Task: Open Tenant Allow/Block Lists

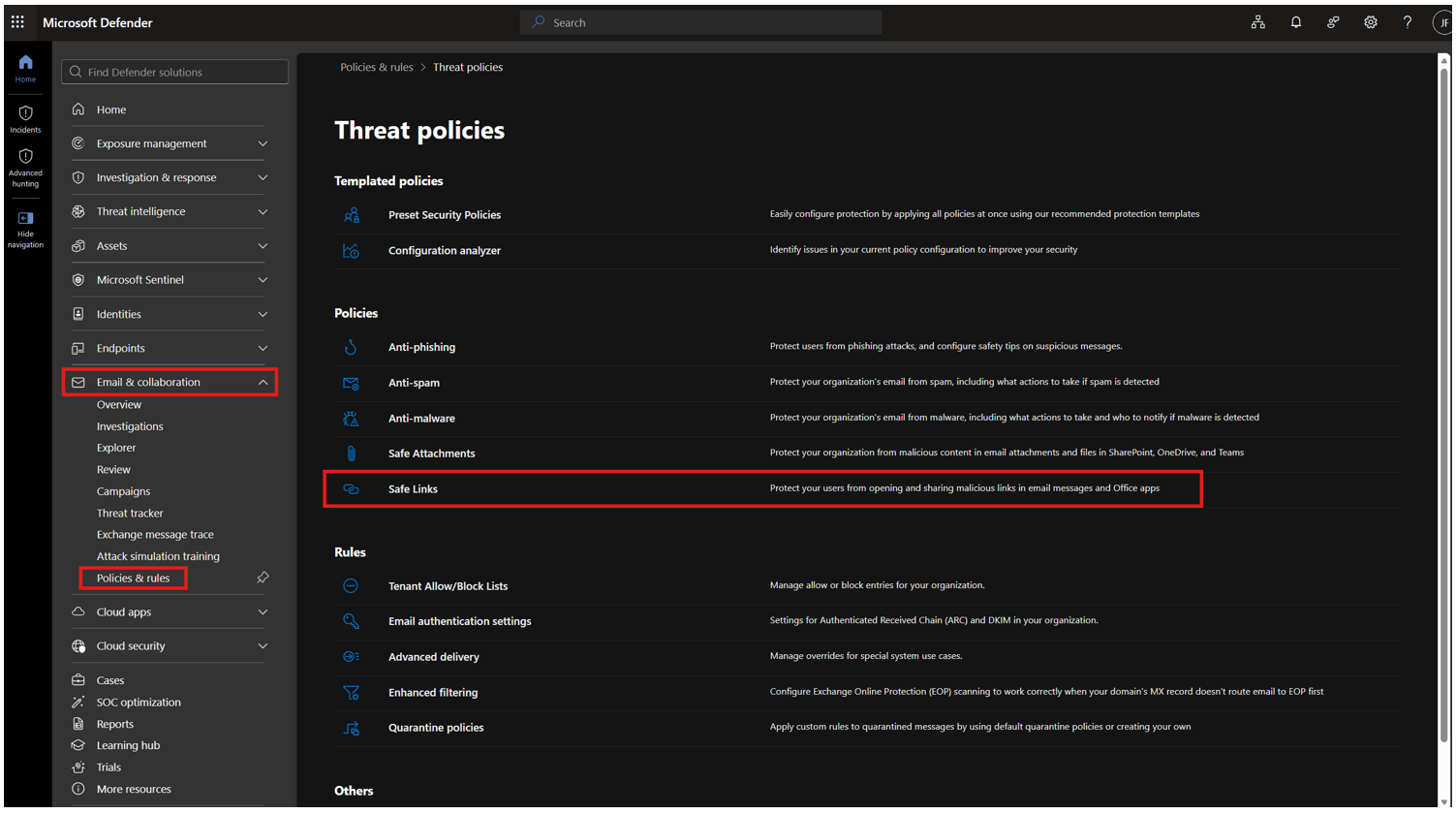Action: (448, 586)
